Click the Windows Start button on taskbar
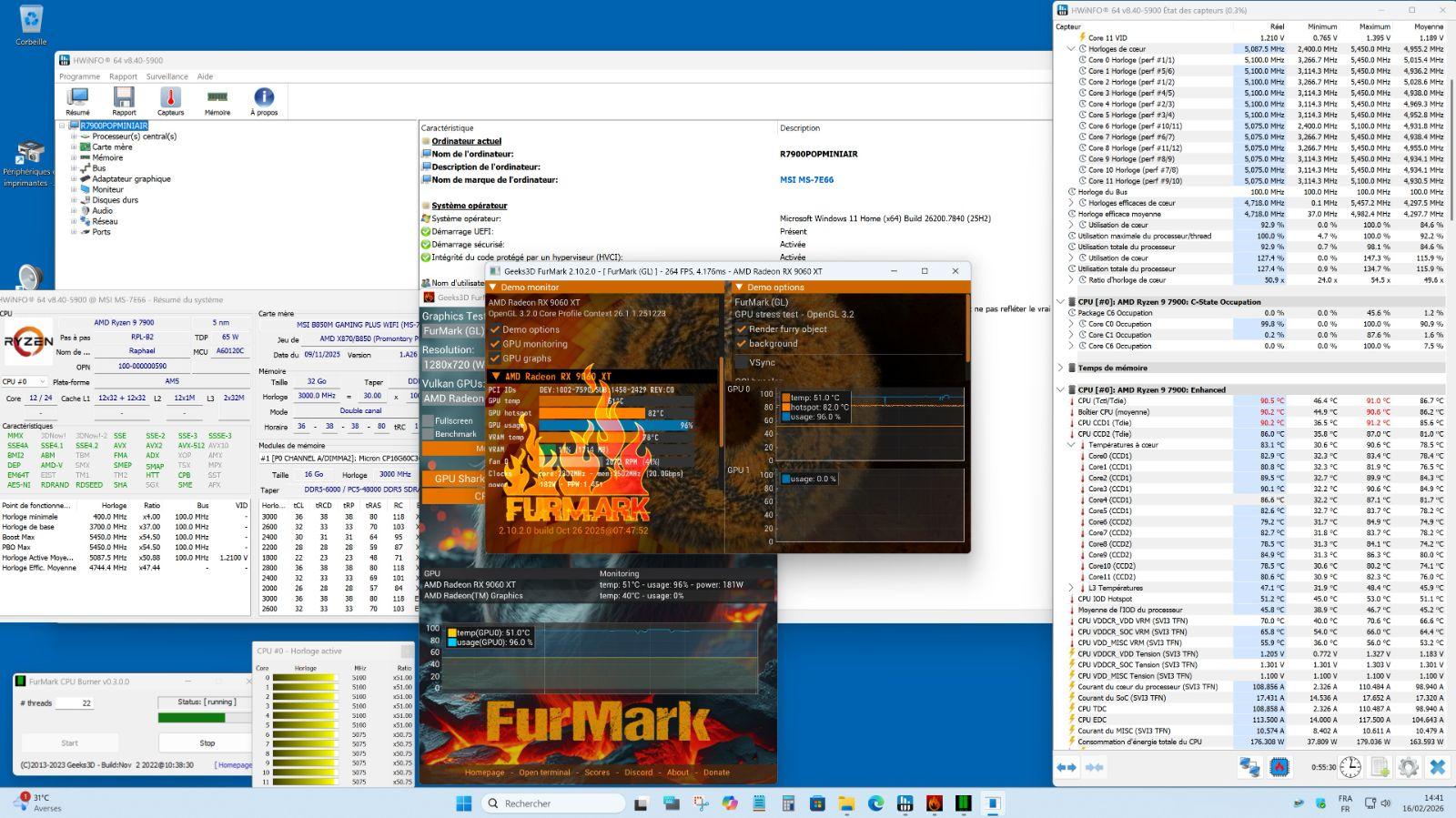 463,803
